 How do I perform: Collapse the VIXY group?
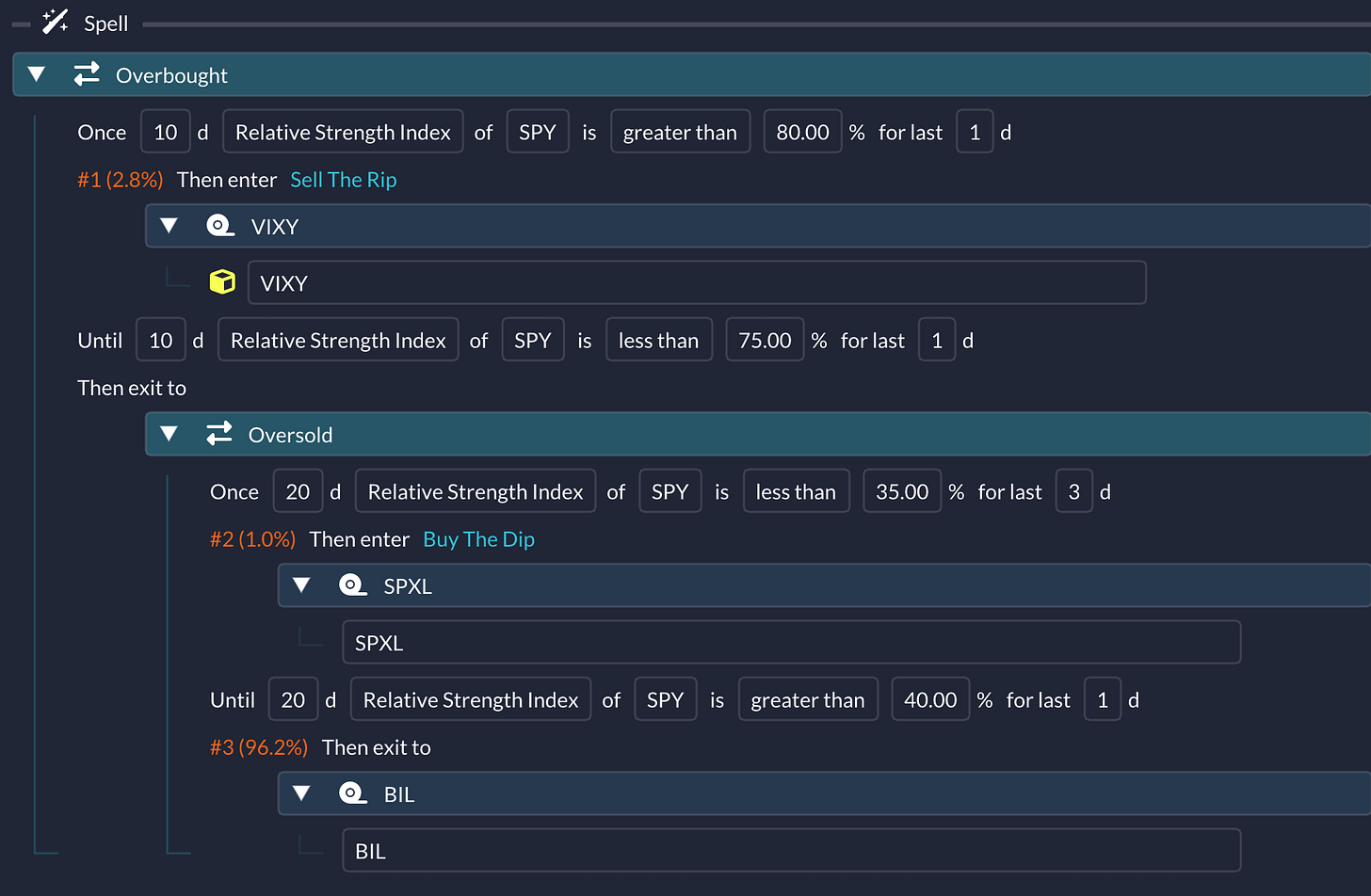(169, 226)
